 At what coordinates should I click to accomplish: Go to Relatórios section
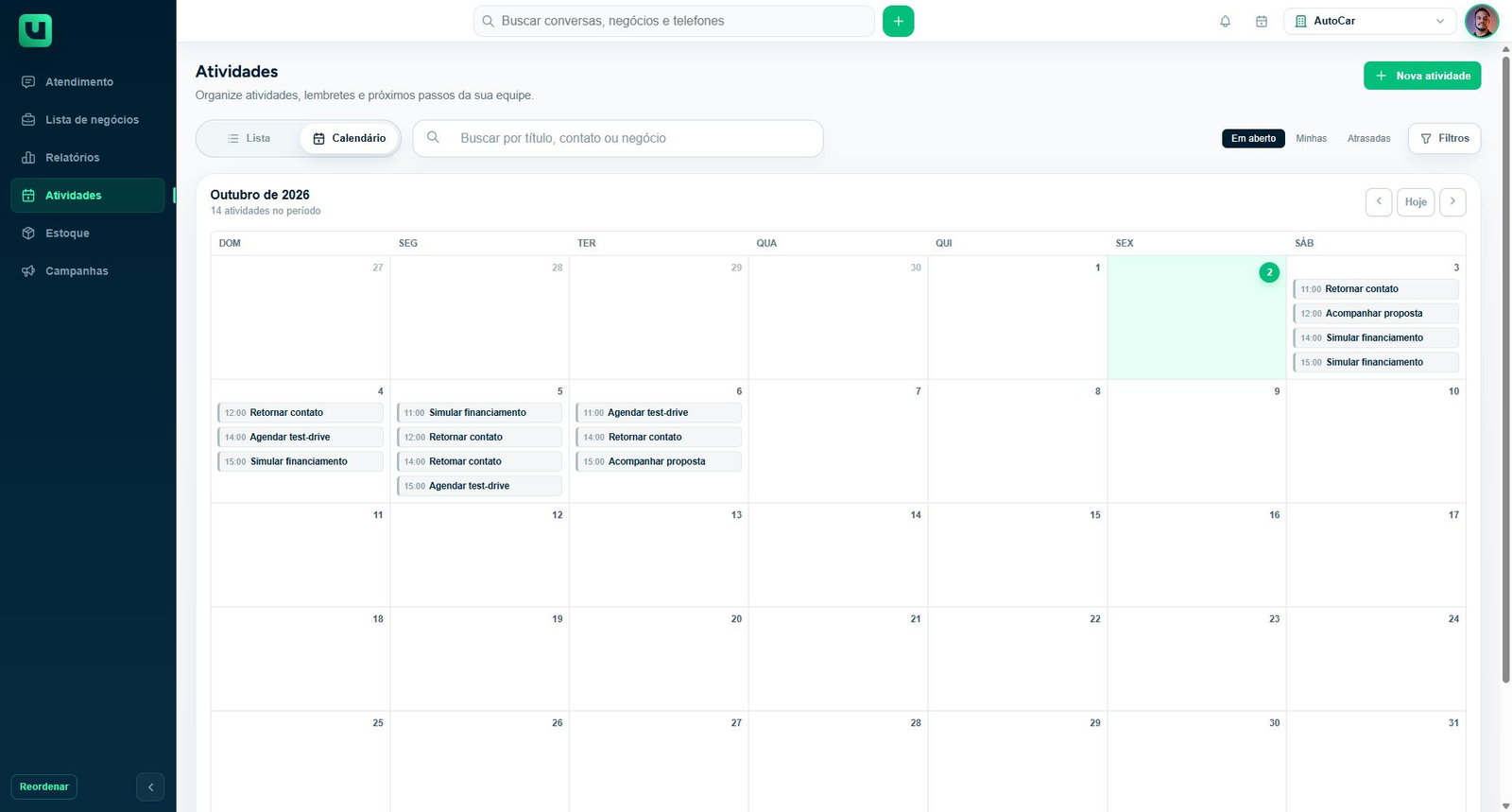tap(88, 158)
